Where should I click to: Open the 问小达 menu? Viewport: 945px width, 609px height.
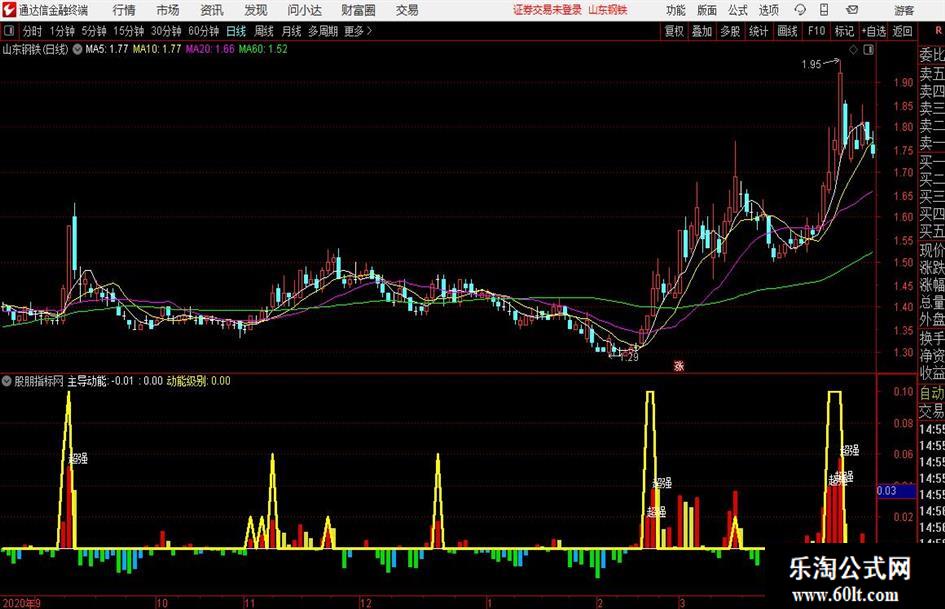coord(304,10)
